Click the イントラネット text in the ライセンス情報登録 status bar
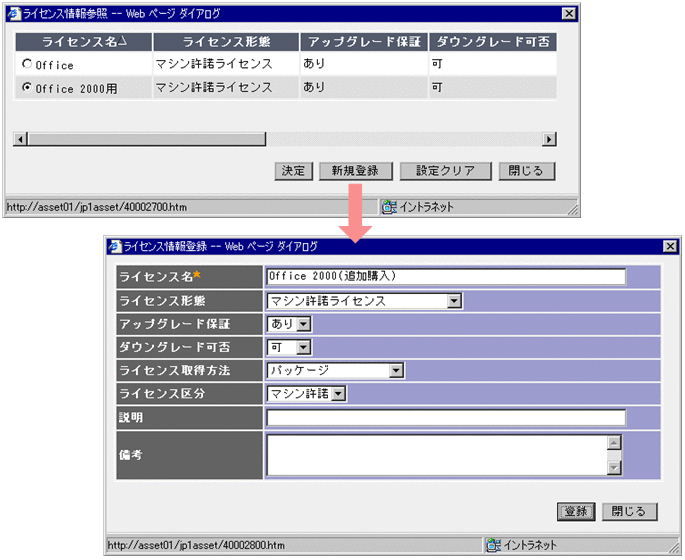685x560 pixels. click(x=530, y=545)
